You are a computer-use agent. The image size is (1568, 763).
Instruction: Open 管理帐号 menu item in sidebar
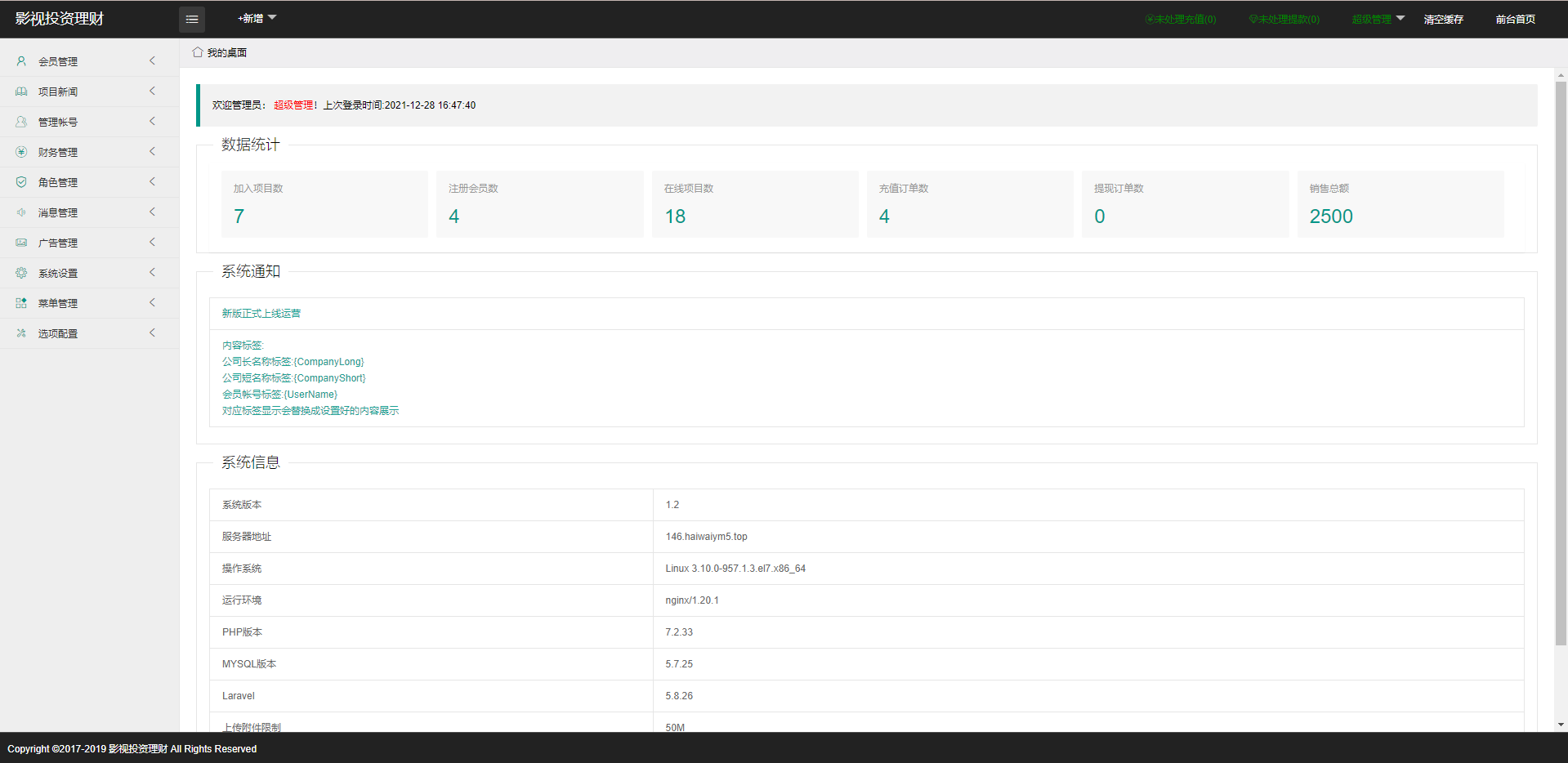click(58, 123)
